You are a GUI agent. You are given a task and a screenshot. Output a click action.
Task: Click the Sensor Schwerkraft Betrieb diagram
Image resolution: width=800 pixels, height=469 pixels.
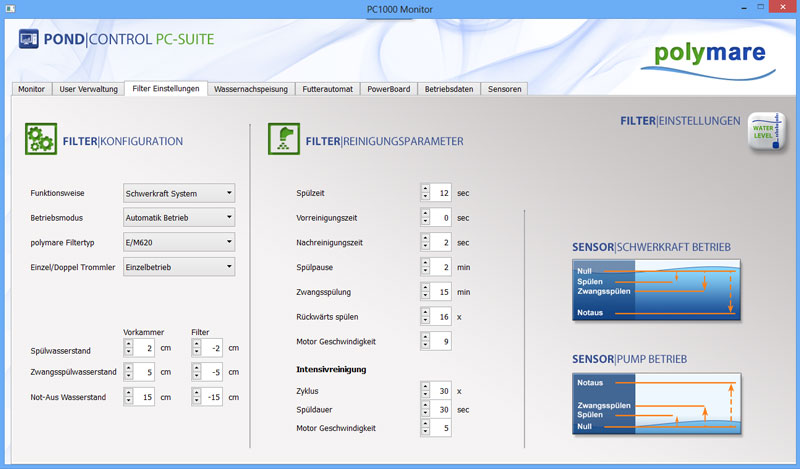coord(655,291)
